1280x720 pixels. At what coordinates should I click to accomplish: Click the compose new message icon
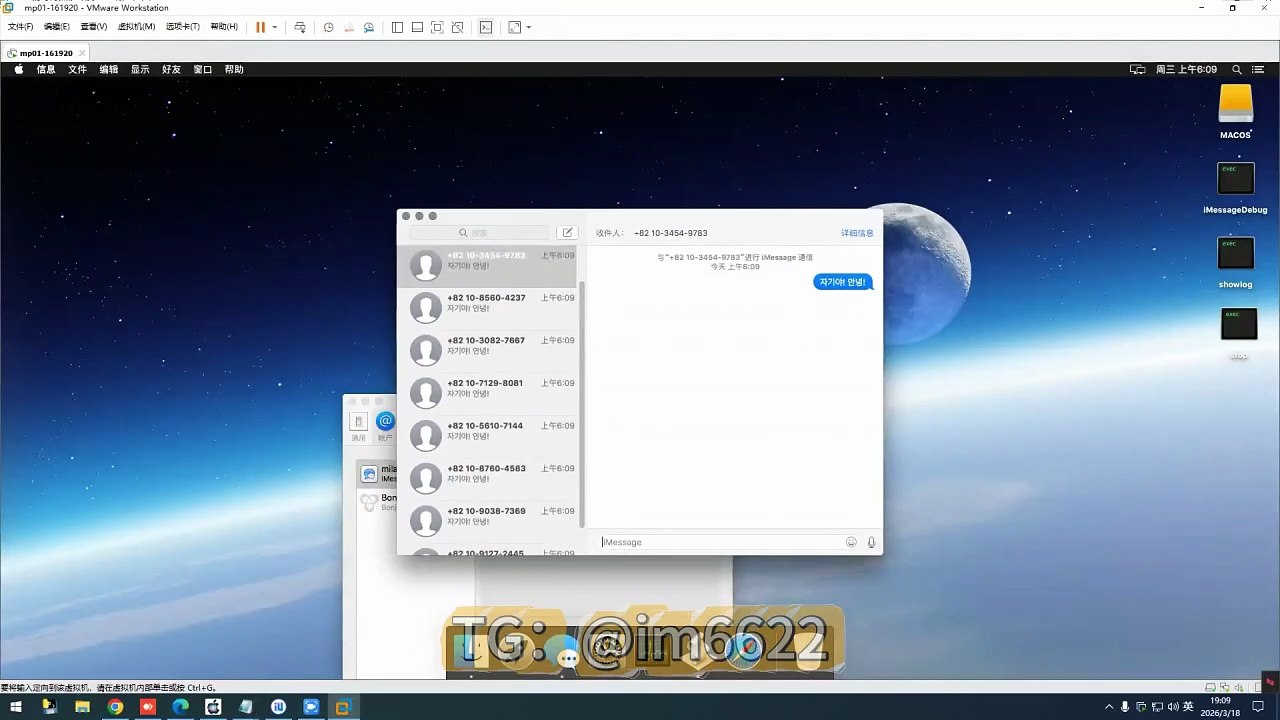567,233
